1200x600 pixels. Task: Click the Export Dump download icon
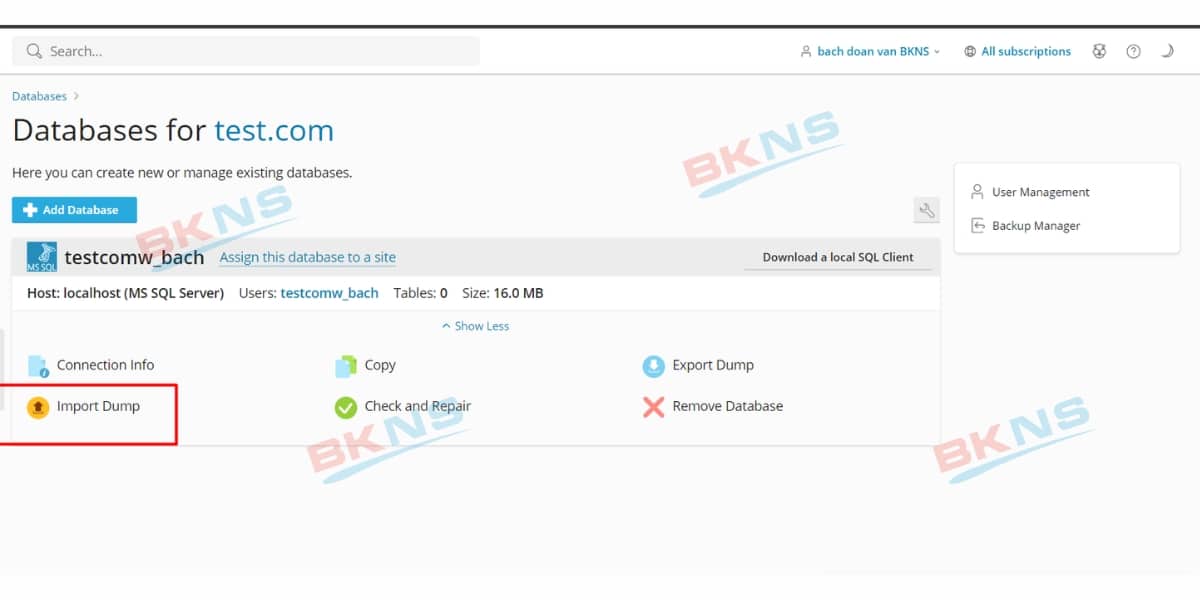pos(653,366)
